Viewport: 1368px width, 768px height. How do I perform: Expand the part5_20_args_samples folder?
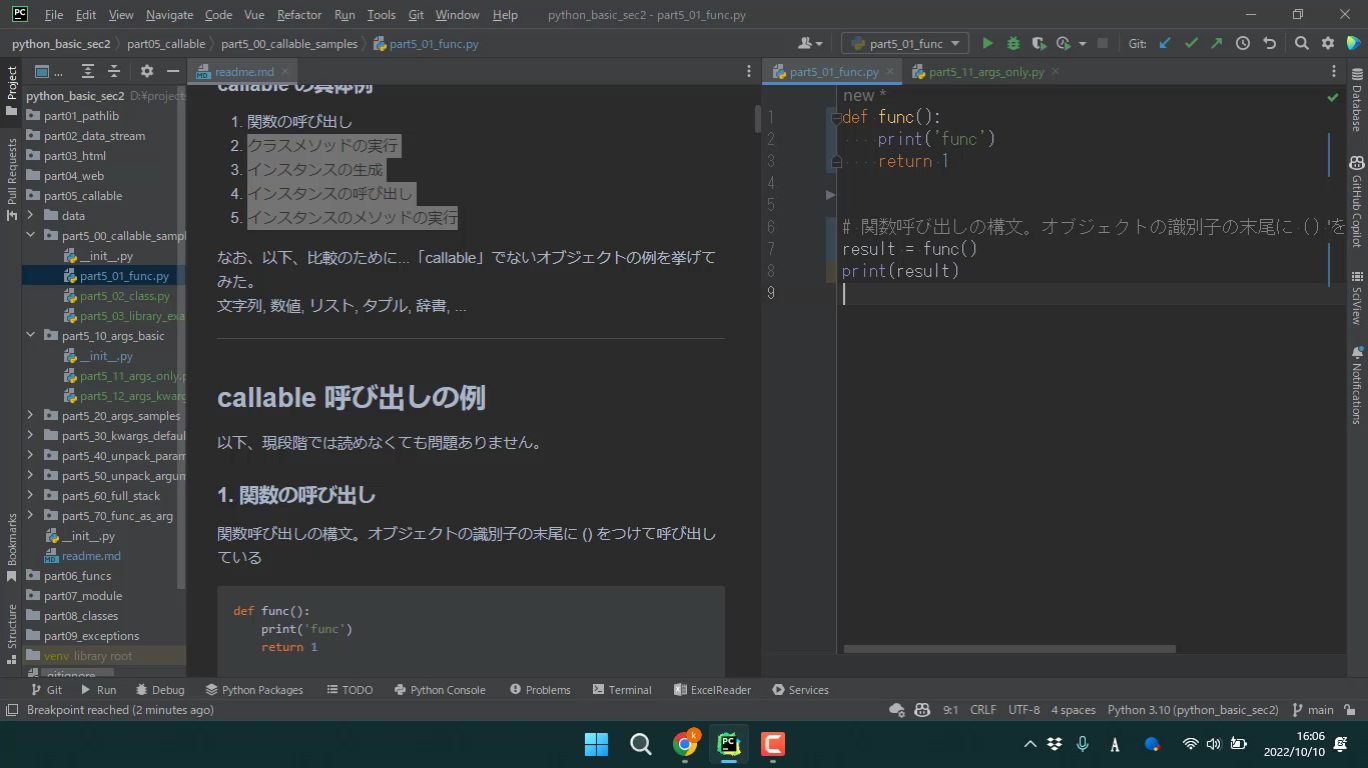tap(31, 415)
